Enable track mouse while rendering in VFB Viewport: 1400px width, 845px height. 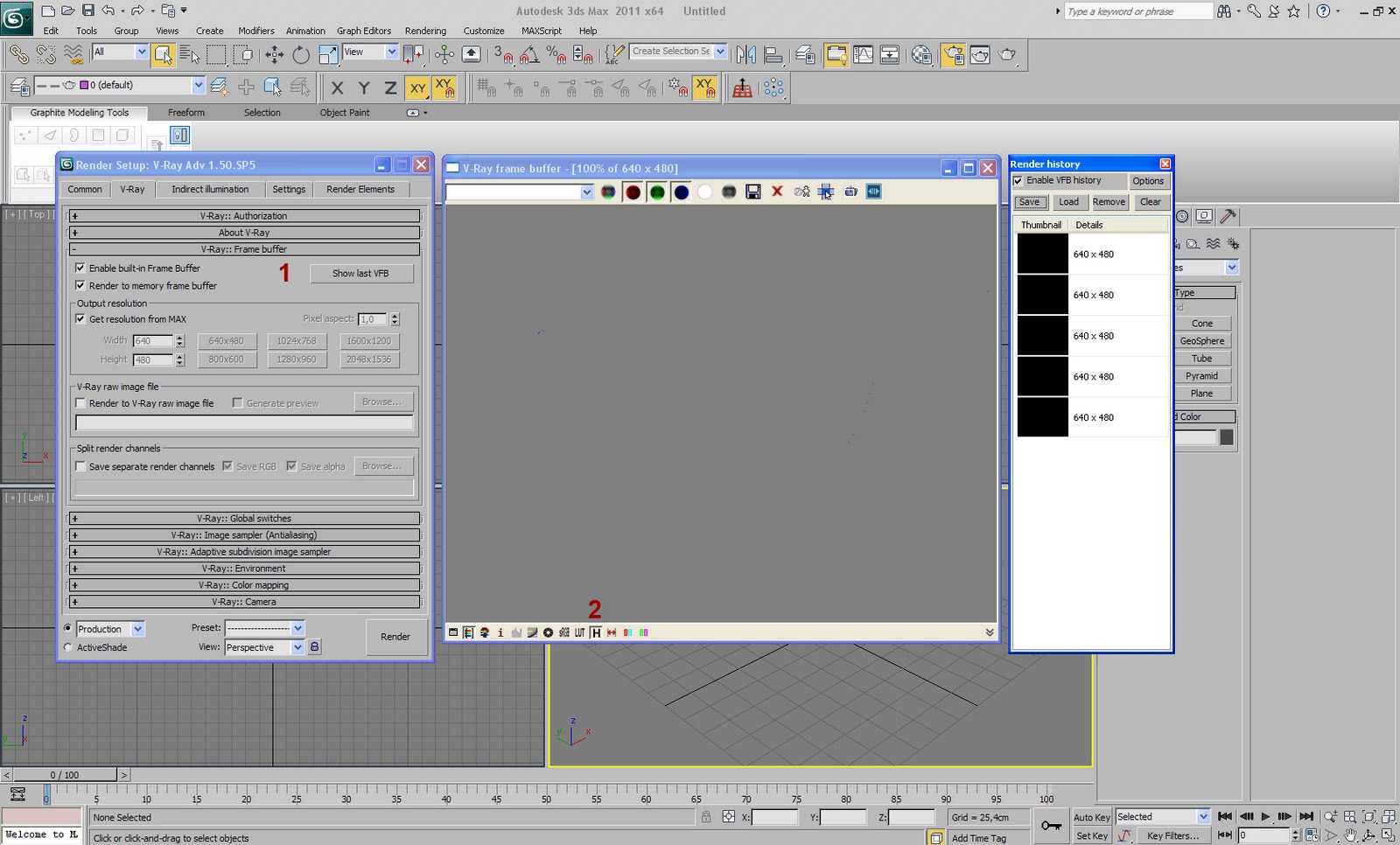[x=825, y=192]
